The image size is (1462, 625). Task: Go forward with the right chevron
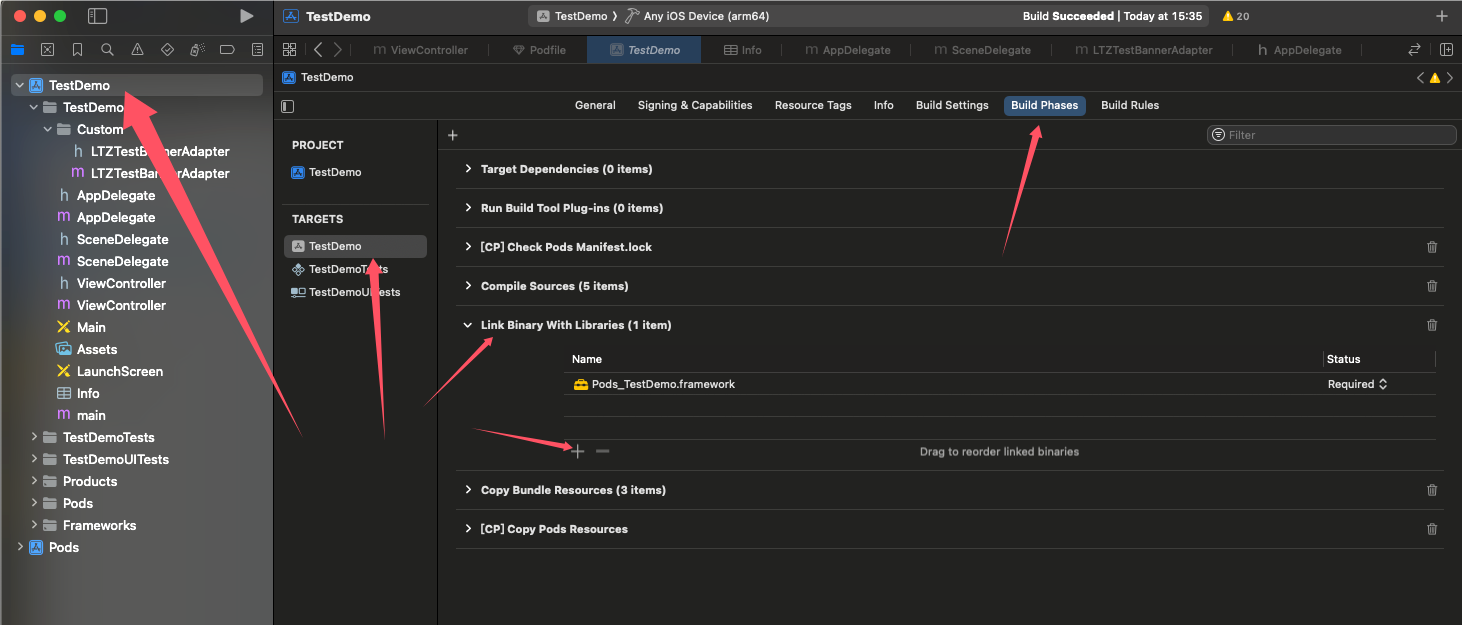tap(337, 49)
